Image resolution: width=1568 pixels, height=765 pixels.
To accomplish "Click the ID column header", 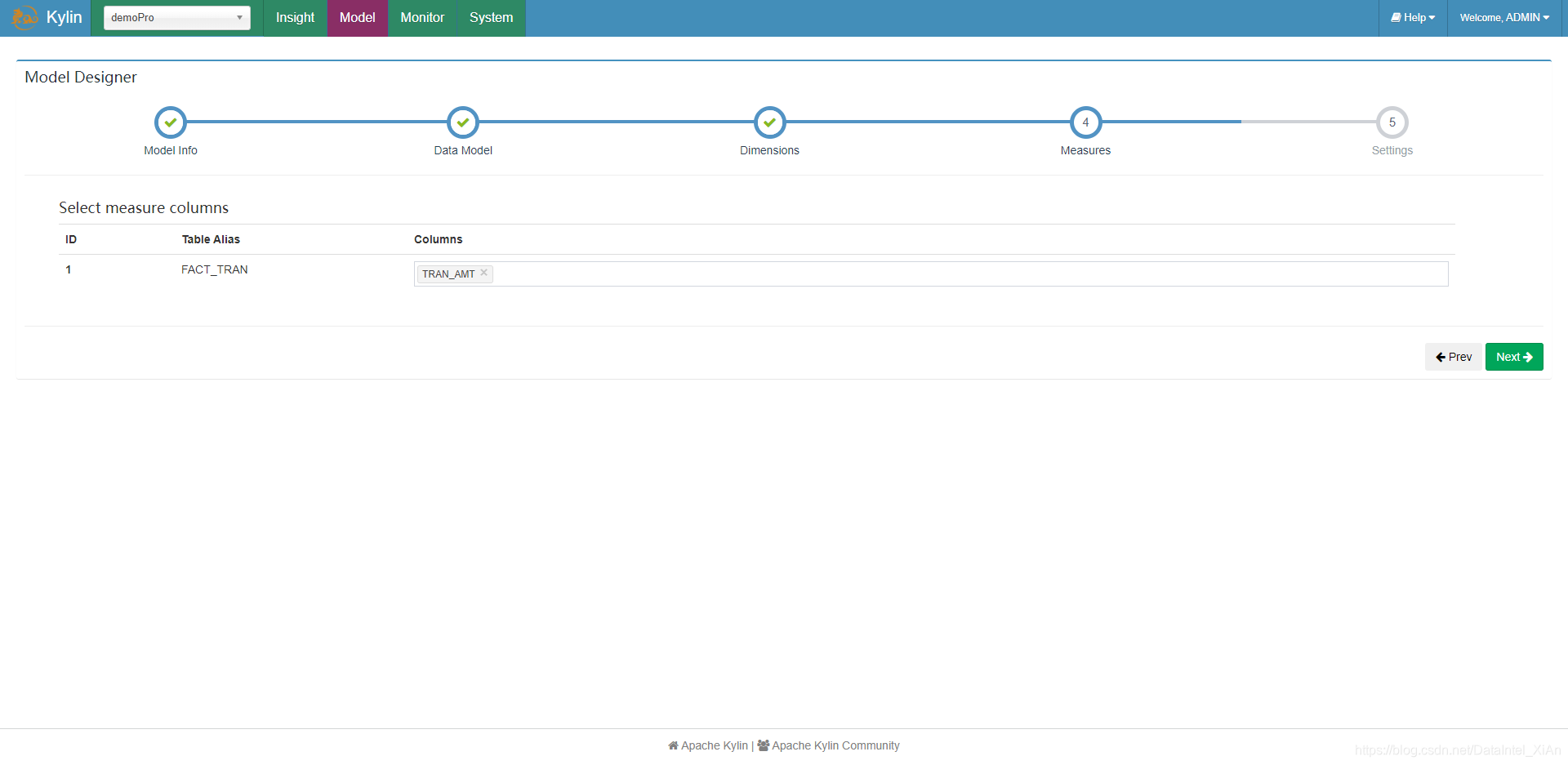I will [71, 239].
